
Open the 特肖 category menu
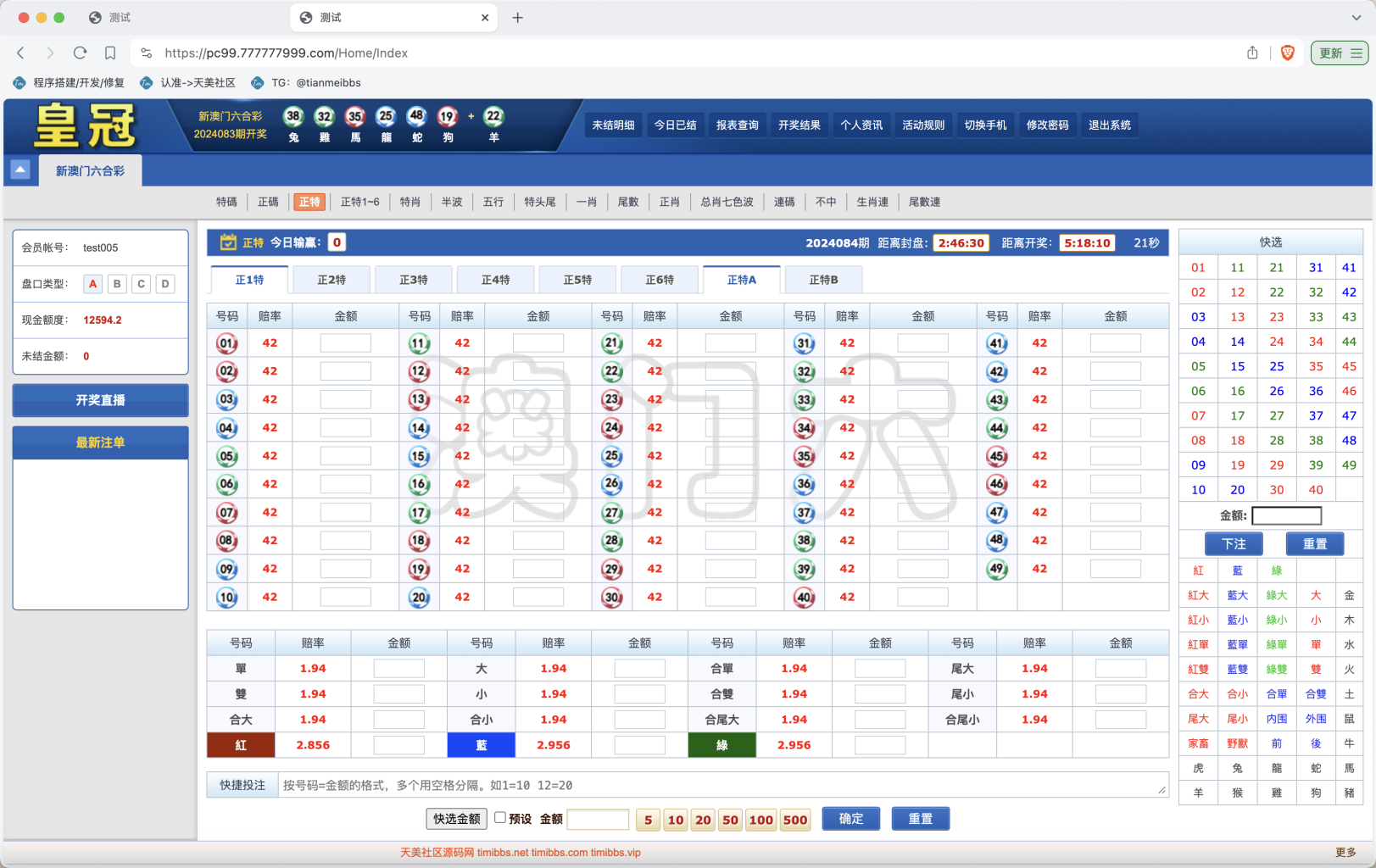point(410,202)
